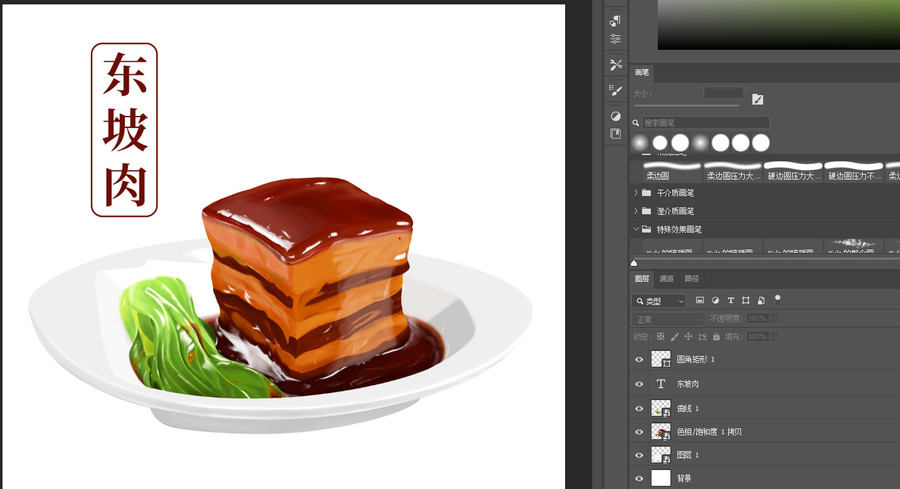Screen dimensions: 900x489
Task: Switch to the 路径 tab
Action: [x=692, y=279]
